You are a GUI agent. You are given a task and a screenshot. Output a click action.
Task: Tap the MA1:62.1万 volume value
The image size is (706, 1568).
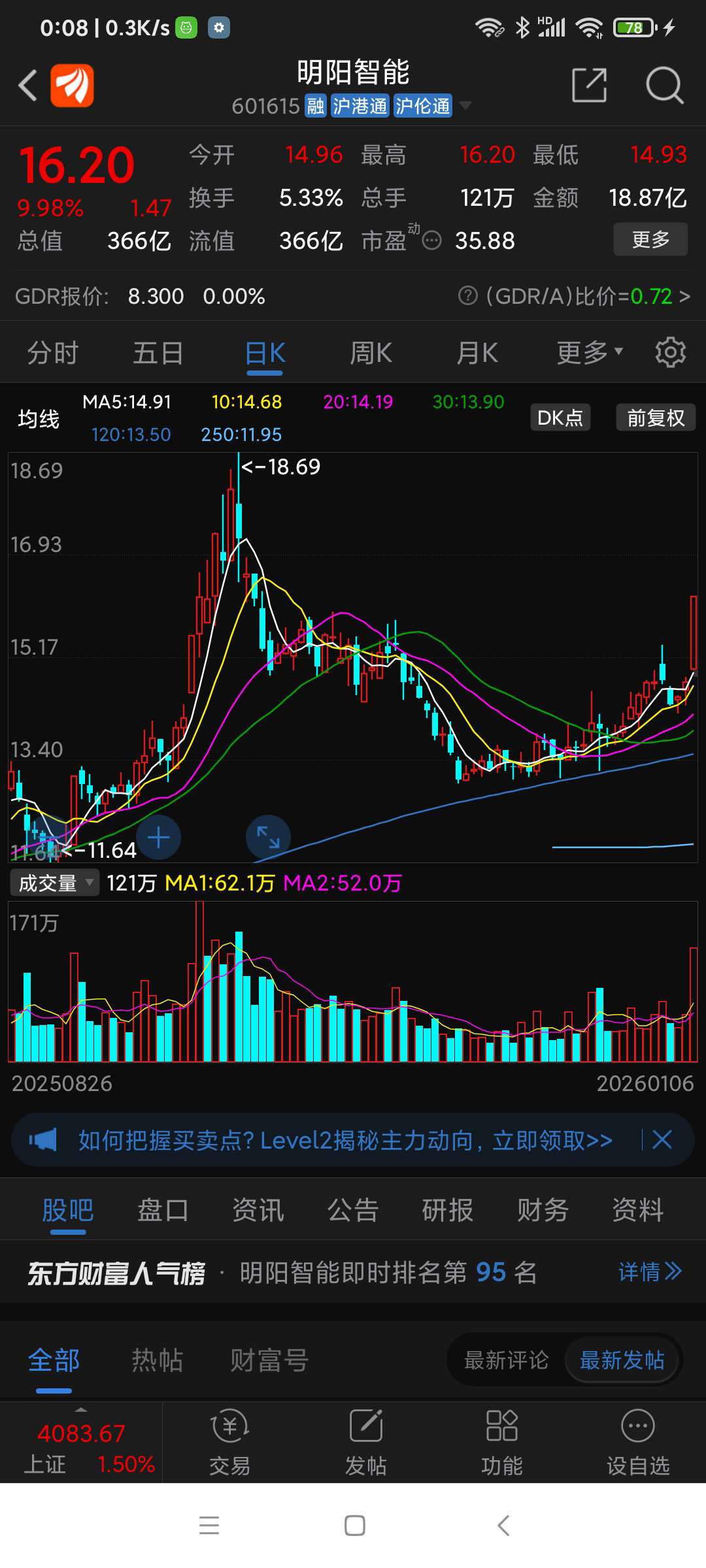click(220, 883)
